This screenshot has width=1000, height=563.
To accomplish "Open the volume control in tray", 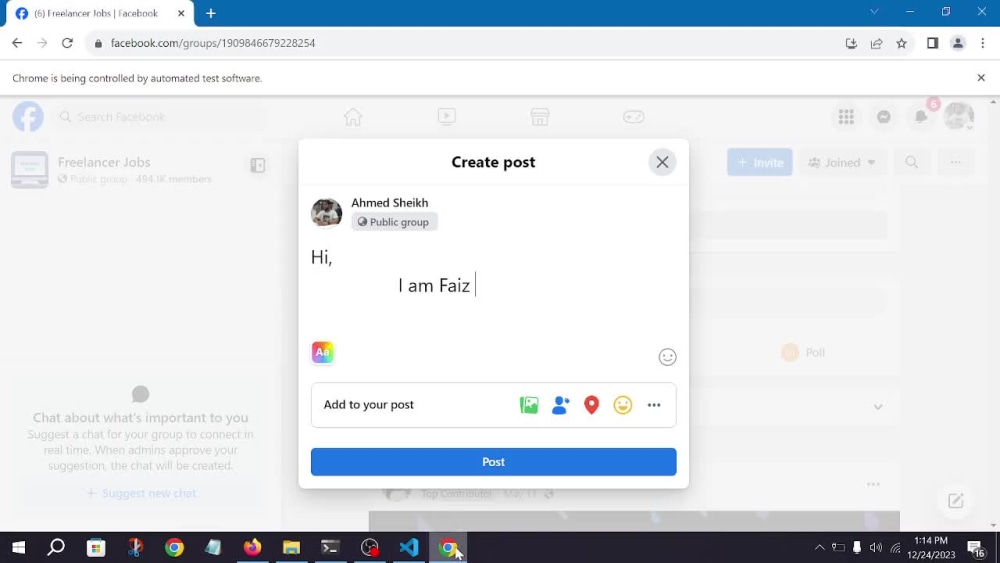I will click(876, 547).
